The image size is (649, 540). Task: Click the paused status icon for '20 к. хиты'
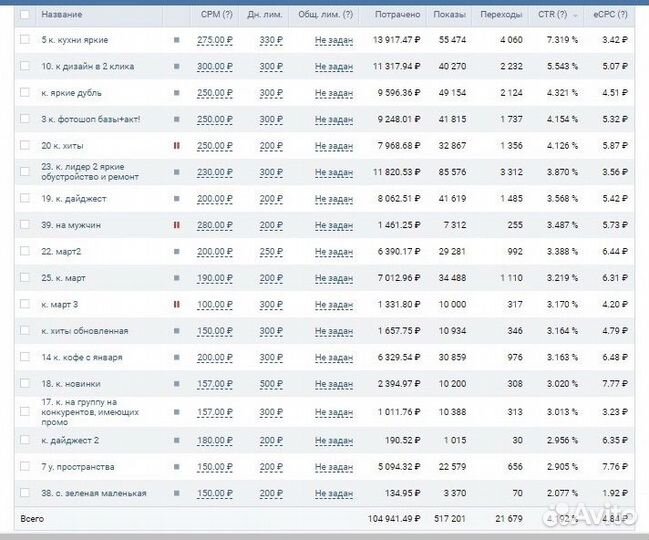pyautogui.click(x=177, y=145)
